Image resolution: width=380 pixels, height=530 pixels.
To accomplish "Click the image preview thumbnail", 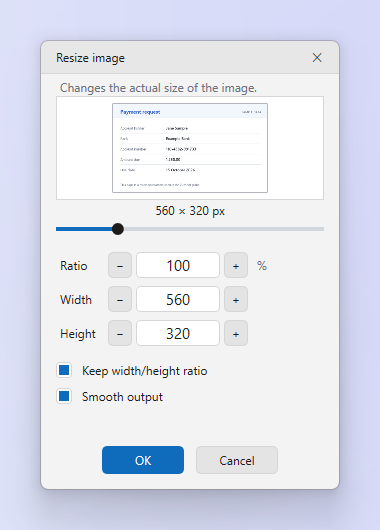I will (x=190, y=148).
